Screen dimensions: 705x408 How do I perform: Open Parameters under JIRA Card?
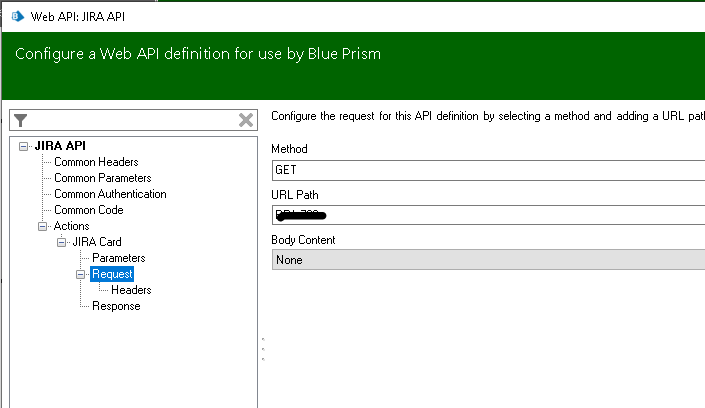click(x=119, y=258)
